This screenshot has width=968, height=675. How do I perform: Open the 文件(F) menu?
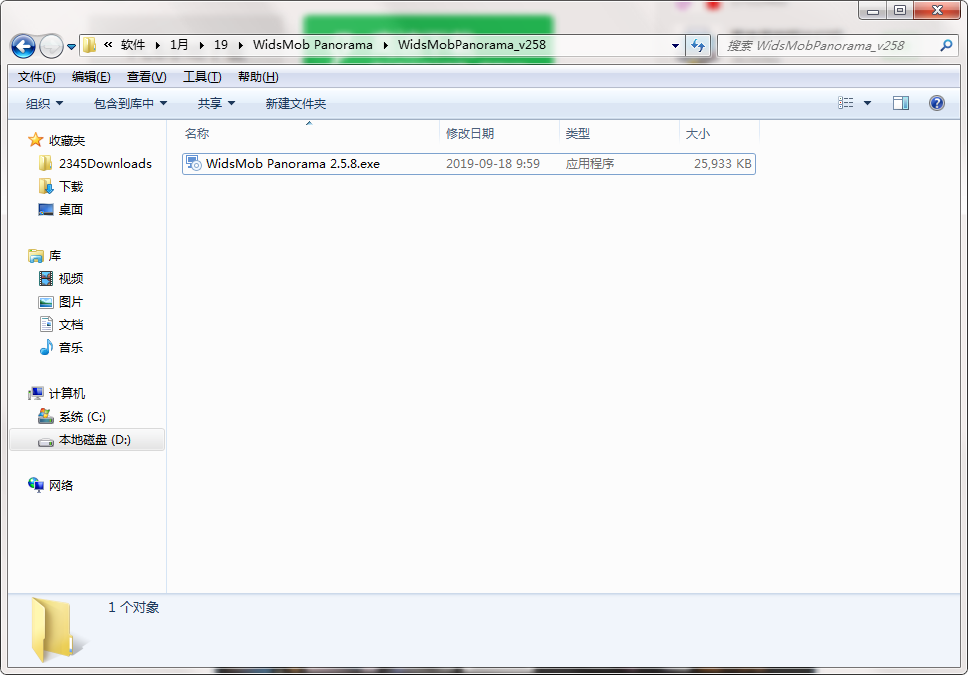tap(36, 77)
